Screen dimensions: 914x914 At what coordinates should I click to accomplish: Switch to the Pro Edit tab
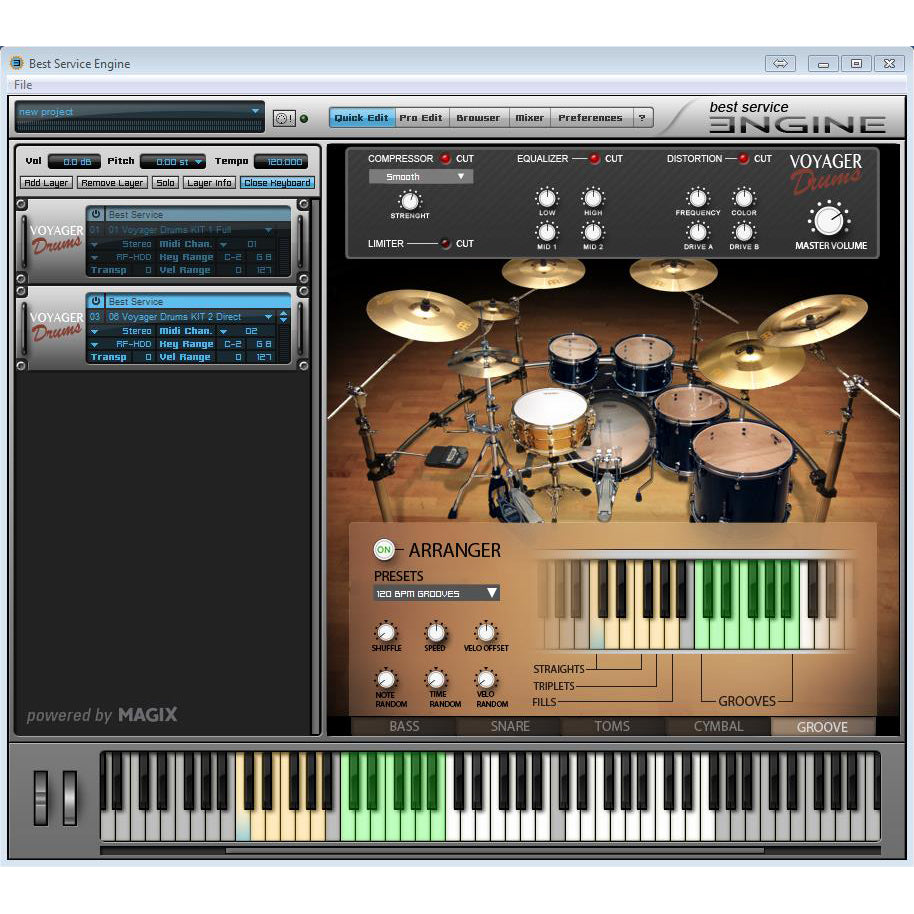click(420, 117)
